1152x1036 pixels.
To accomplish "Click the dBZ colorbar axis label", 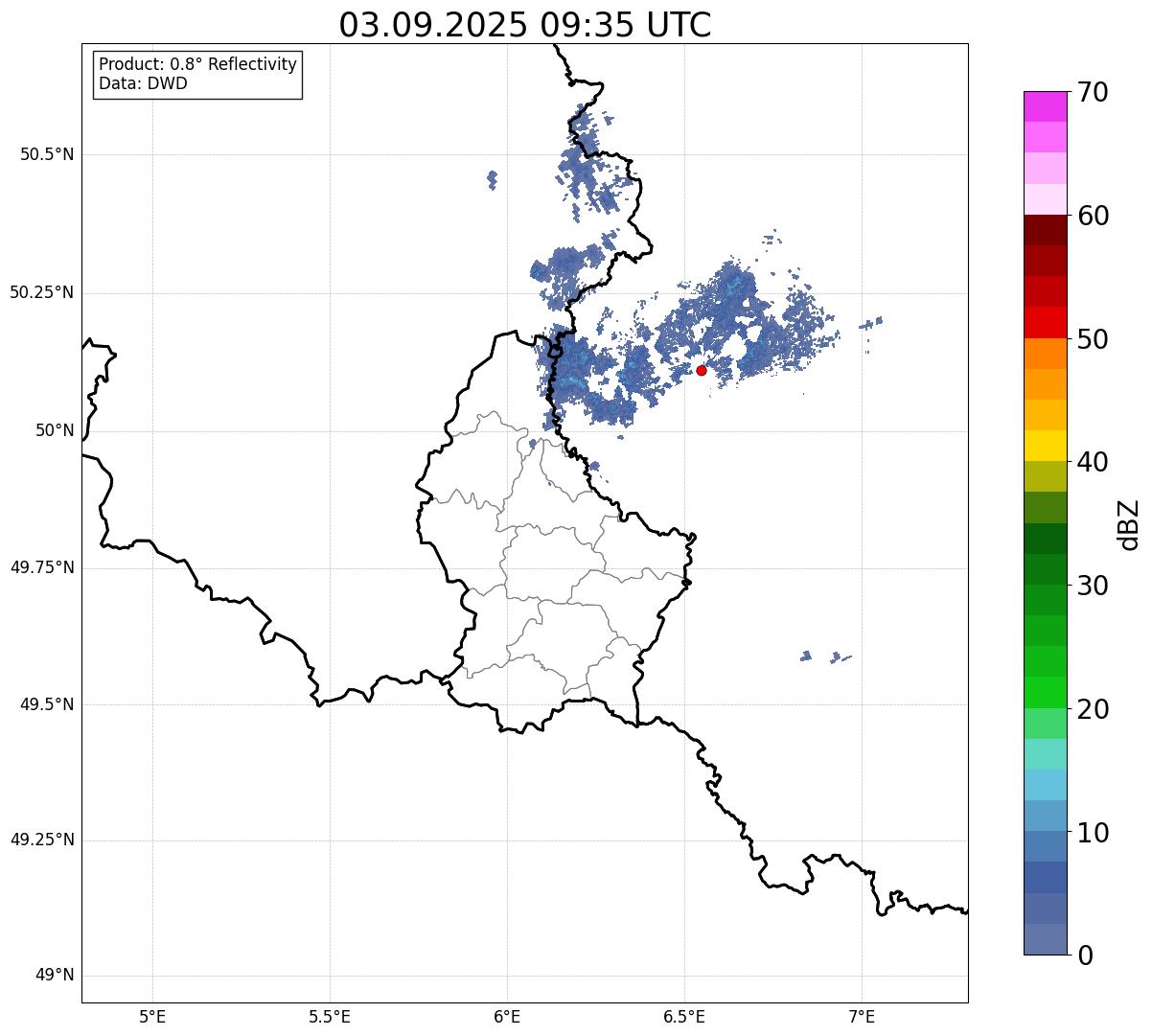I will [x=1129, y=523].
